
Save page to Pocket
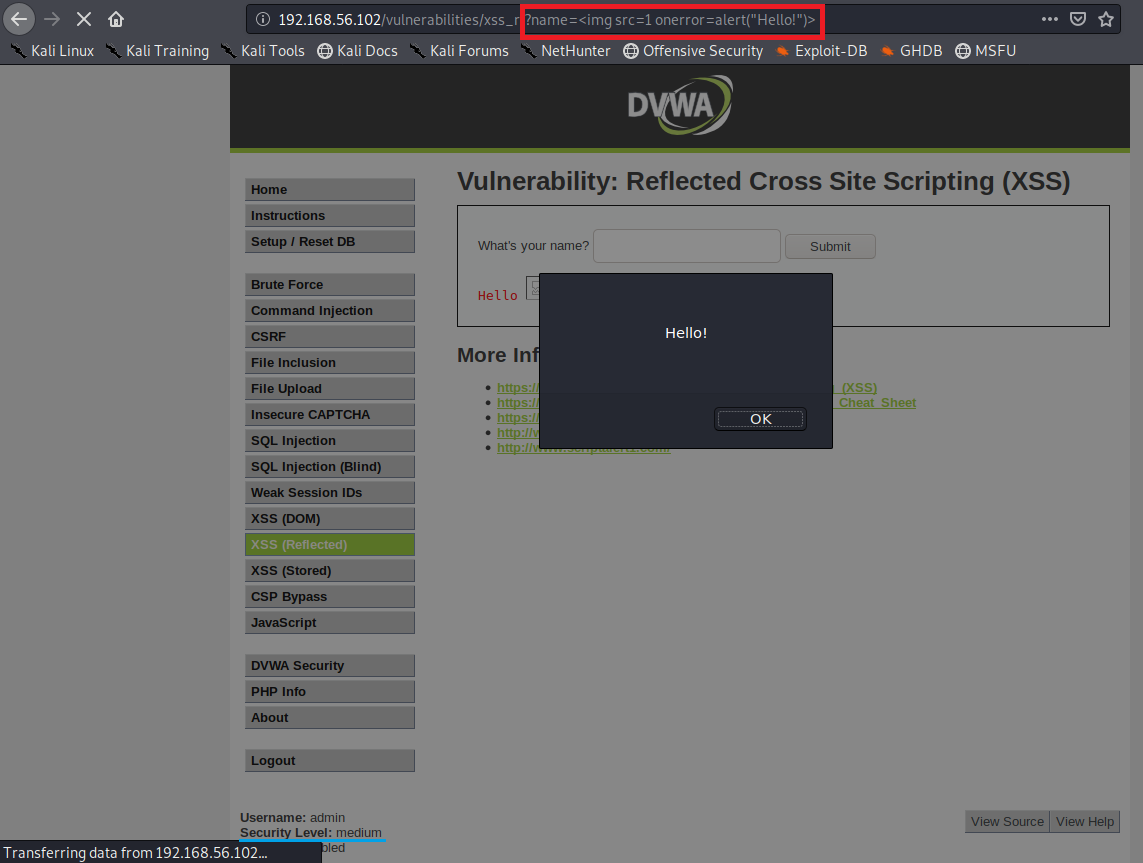1077,19
